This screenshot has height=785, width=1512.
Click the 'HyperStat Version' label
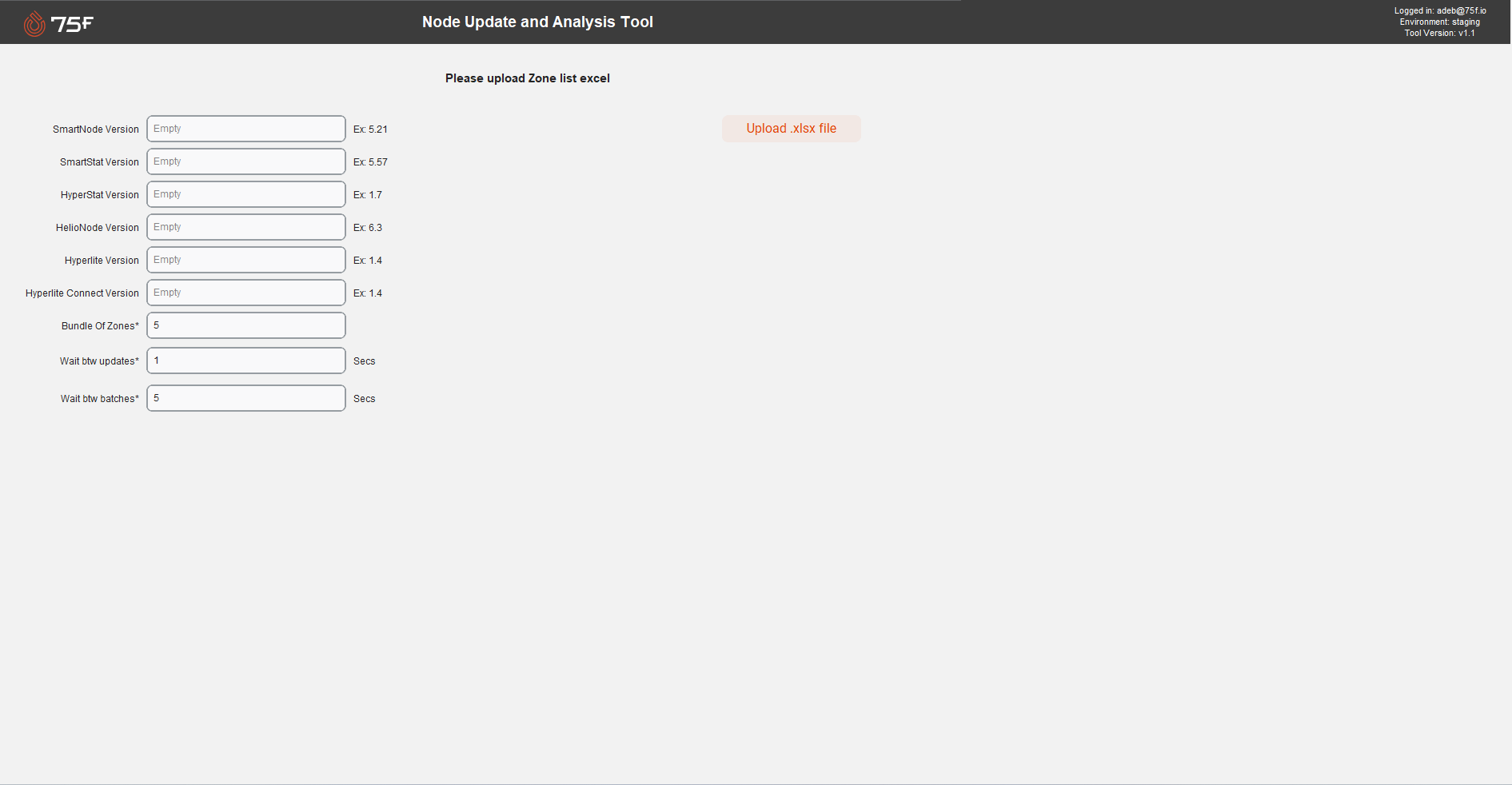point(100,195)
